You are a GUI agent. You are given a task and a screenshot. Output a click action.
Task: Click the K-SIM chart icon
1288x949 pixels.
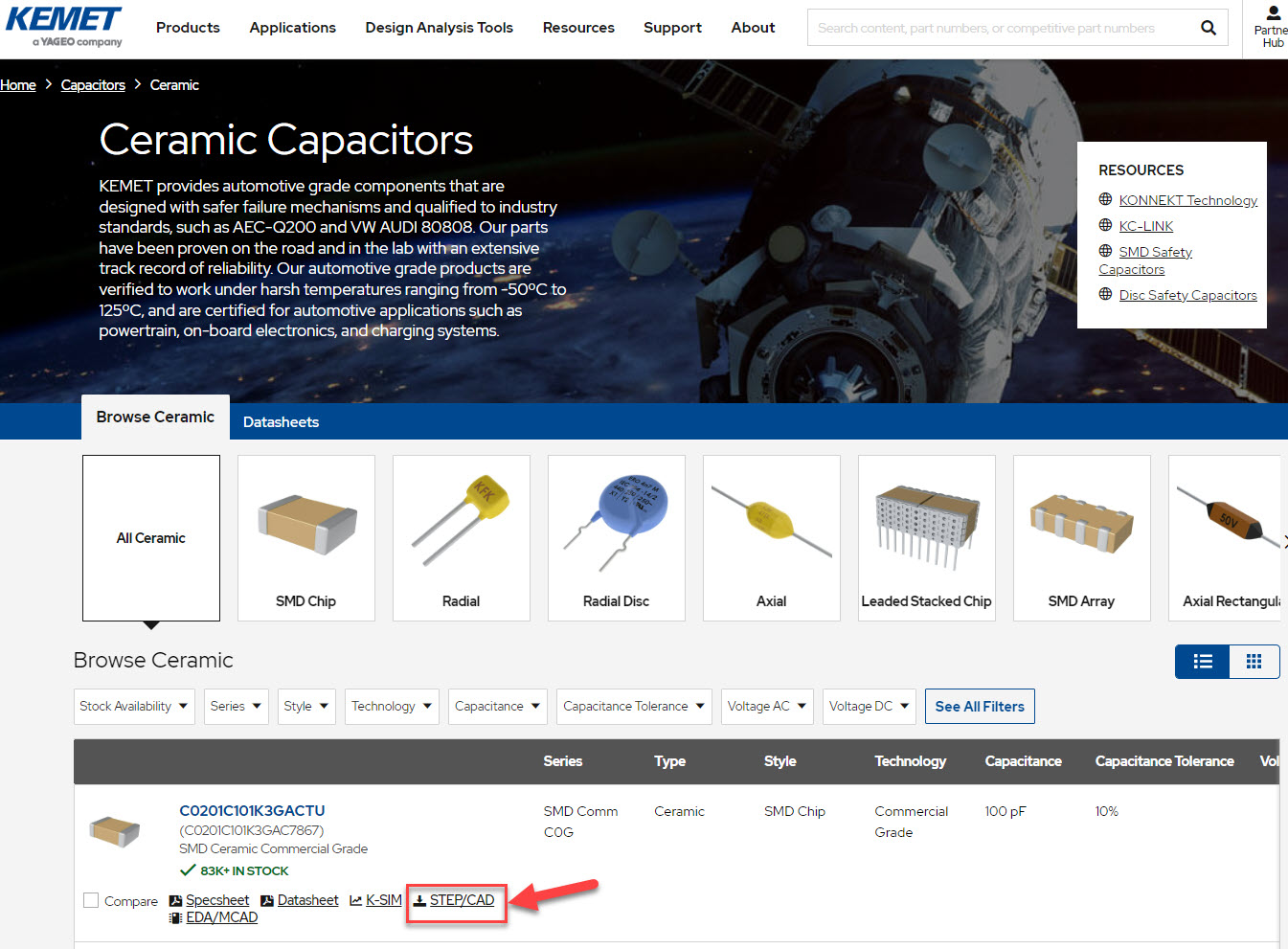(356, 901)
